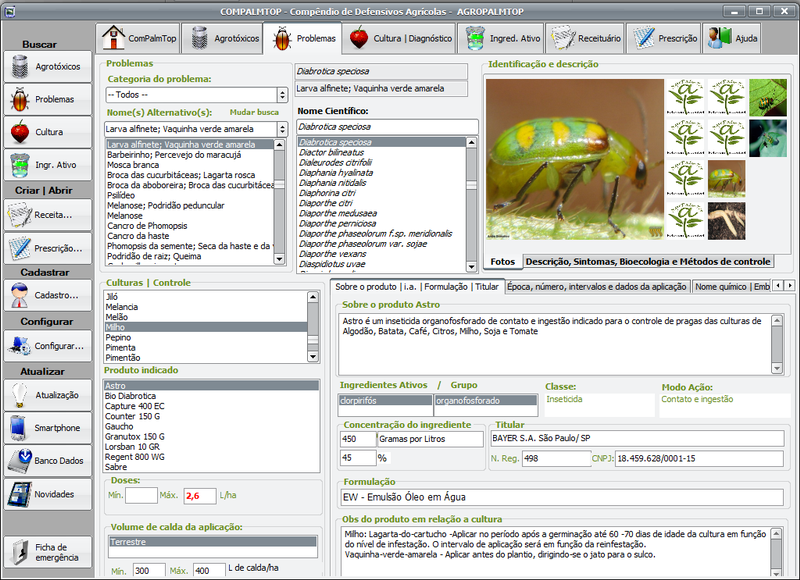
Task: Switch to the Agrotóxicos top tab
Action: click(x=222, y=38)
